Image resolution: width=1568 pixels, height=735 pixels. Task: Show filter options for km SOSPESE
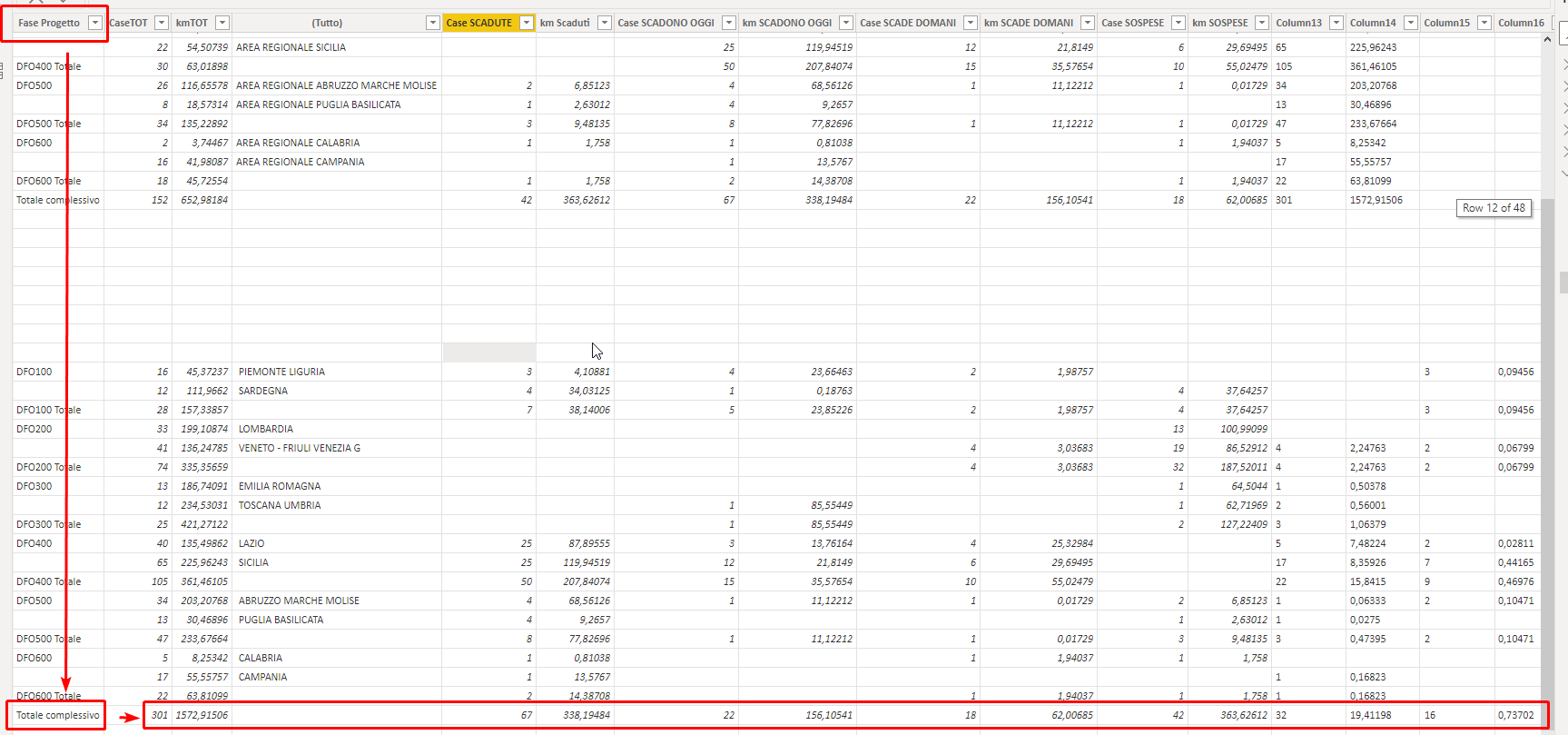1262,23
